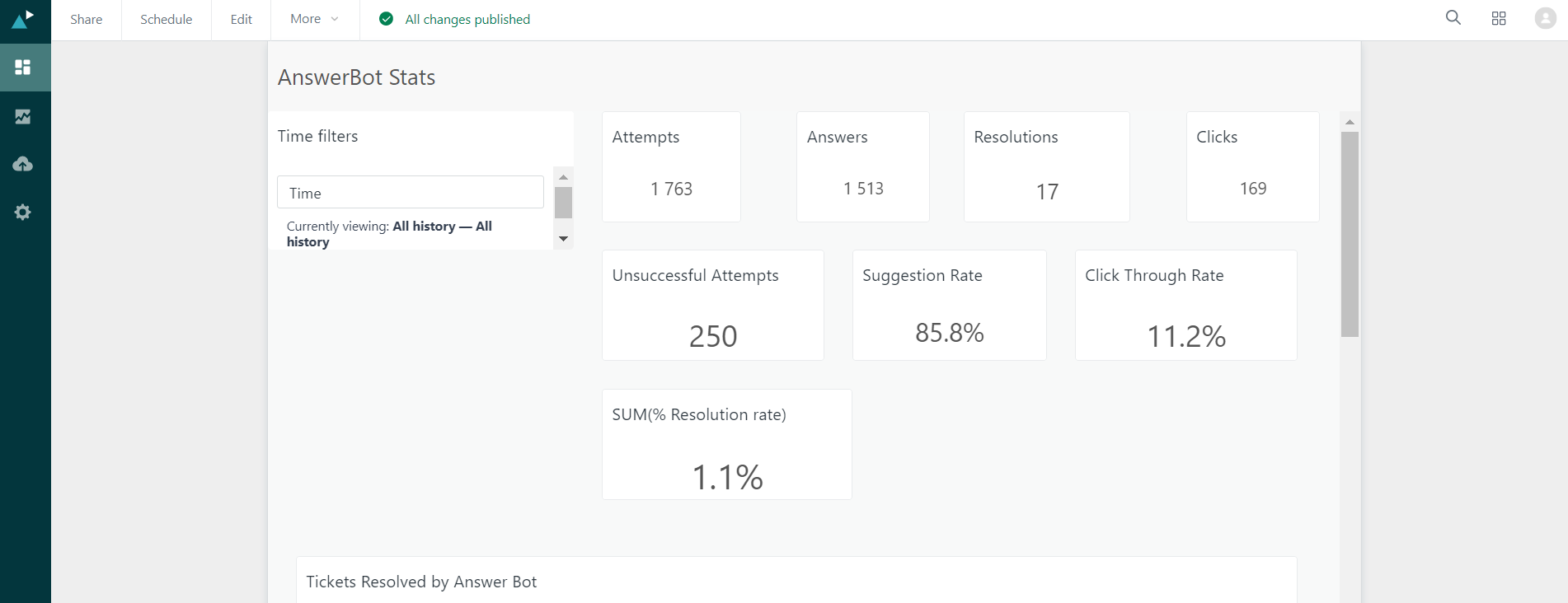The width and height of the screenshot is (1568, 603).
Task: Click the Zendesk Explore logo icon
Action: tap(23, 19)
